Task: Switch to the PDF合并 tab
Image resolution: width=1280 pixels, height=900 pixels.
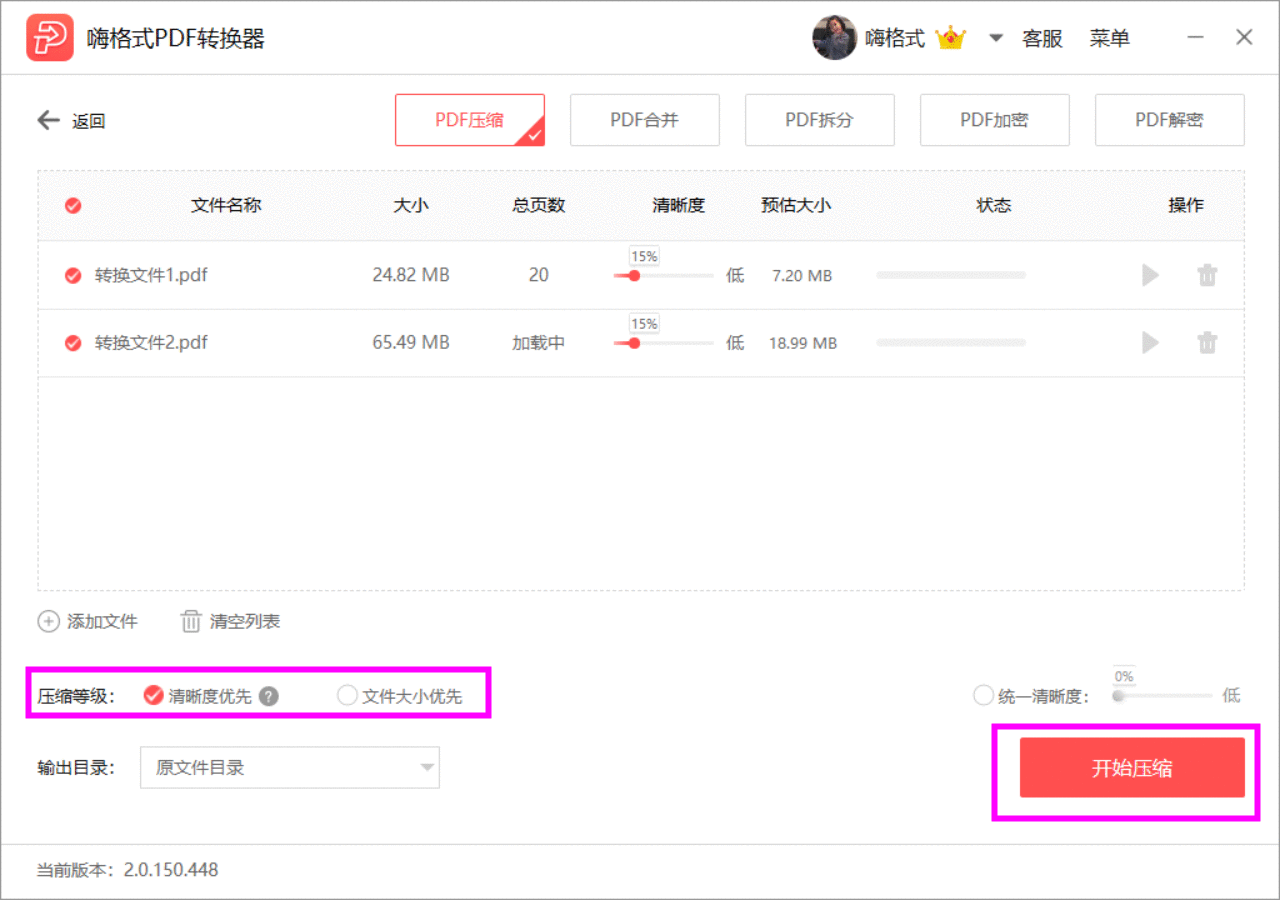Action: (644, 119)
